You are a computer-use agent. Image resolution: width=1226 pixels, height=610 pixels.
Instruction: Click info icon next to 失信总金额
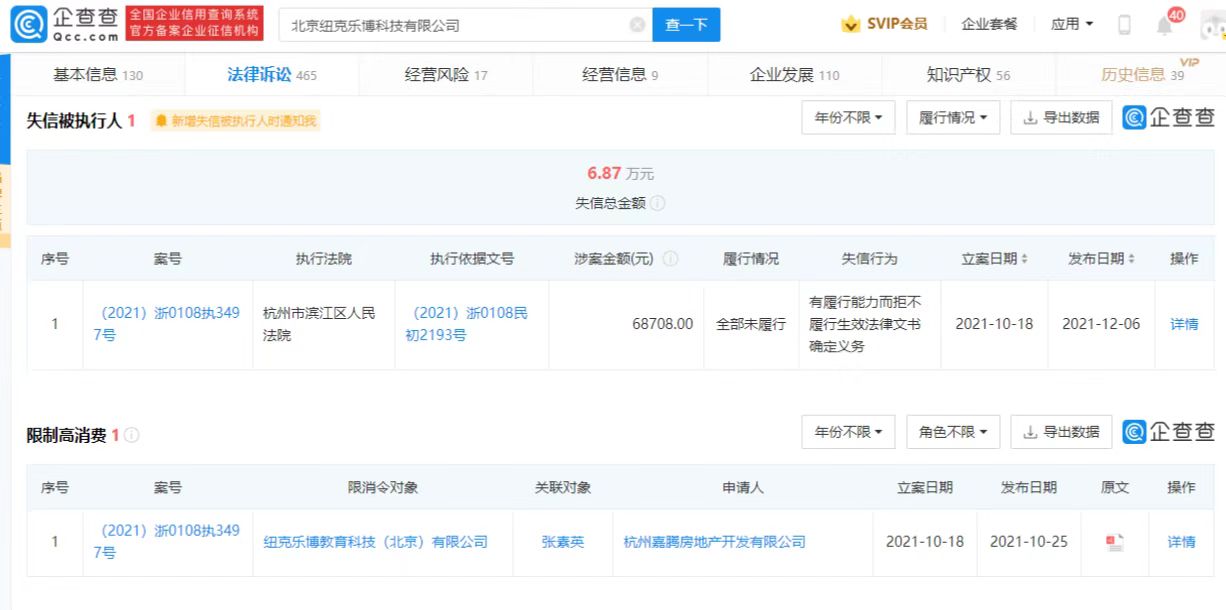click(x=657, y=203)
